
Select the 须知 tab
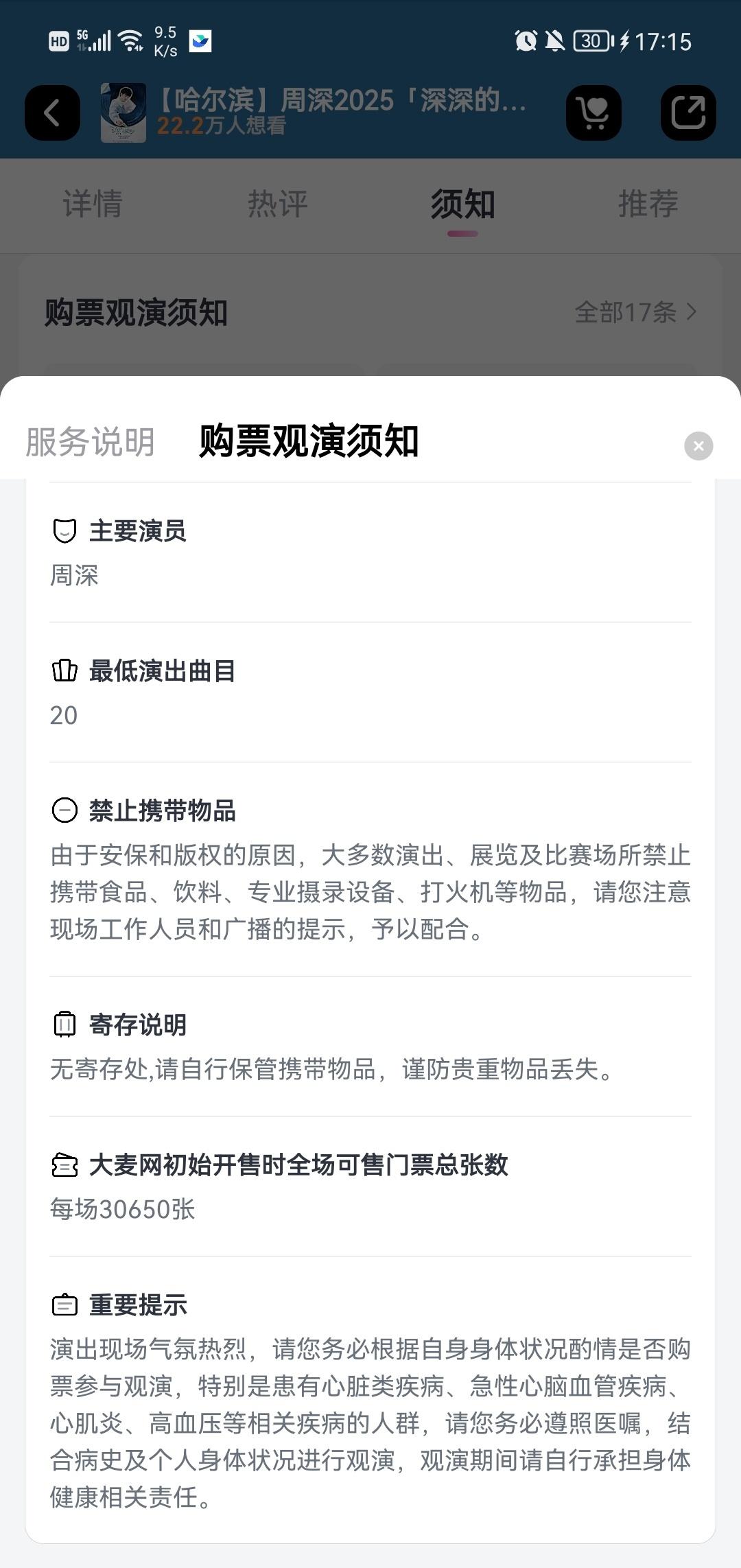(x=463, y=204)
